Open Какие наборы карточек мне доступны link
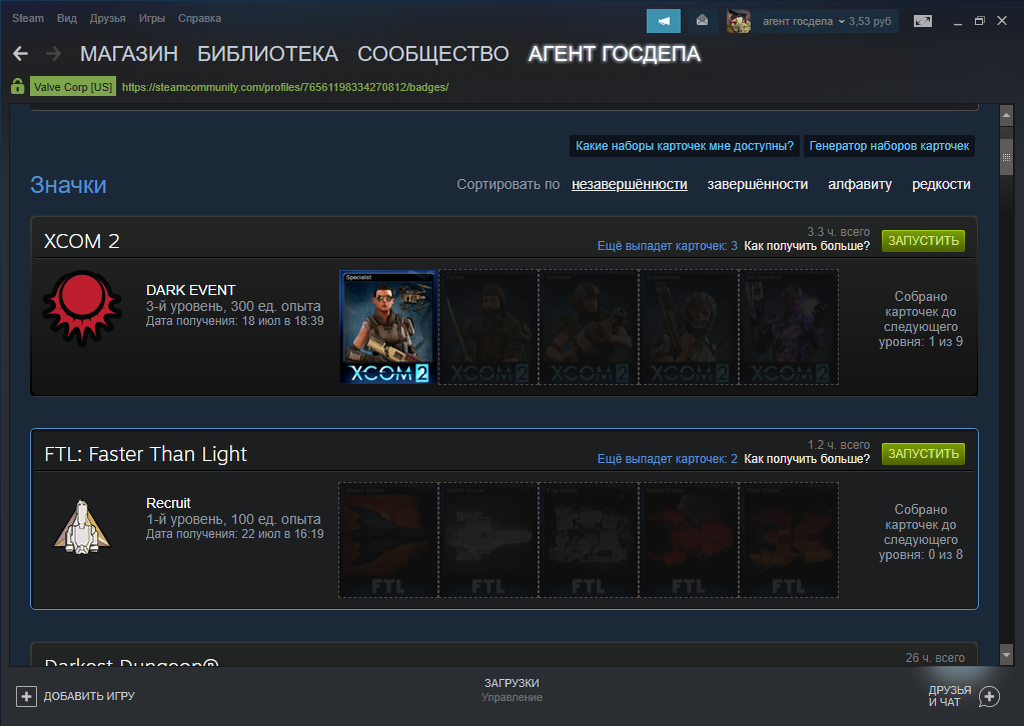 [x=684, y=146]
